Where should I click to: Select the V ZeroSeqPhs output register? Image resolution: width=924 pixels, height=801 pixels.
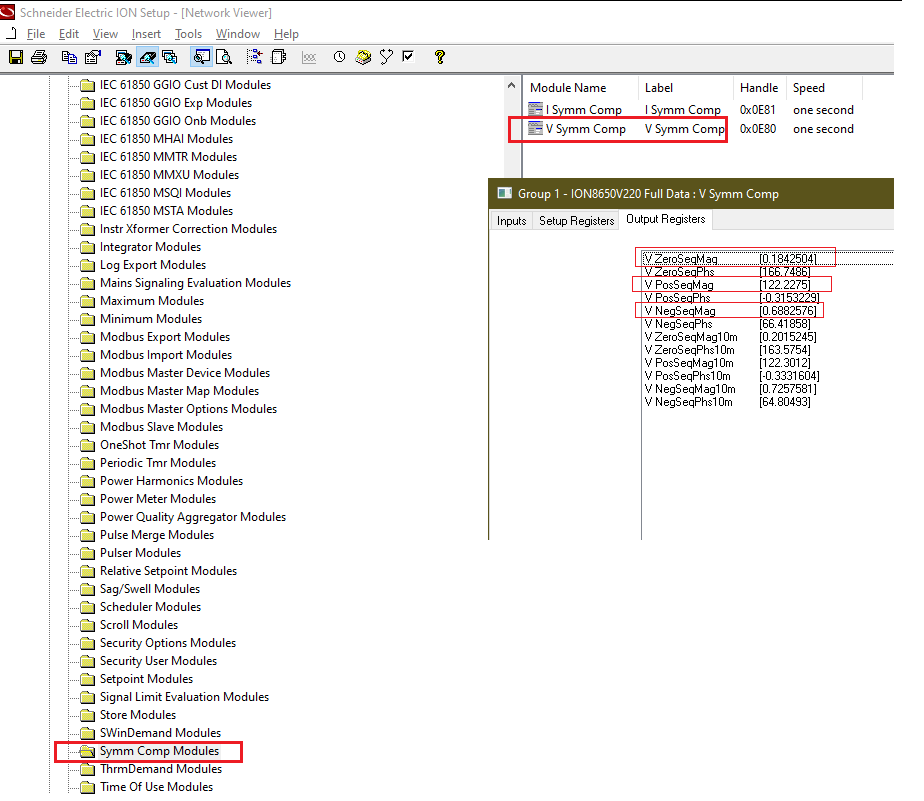(728, 272)
